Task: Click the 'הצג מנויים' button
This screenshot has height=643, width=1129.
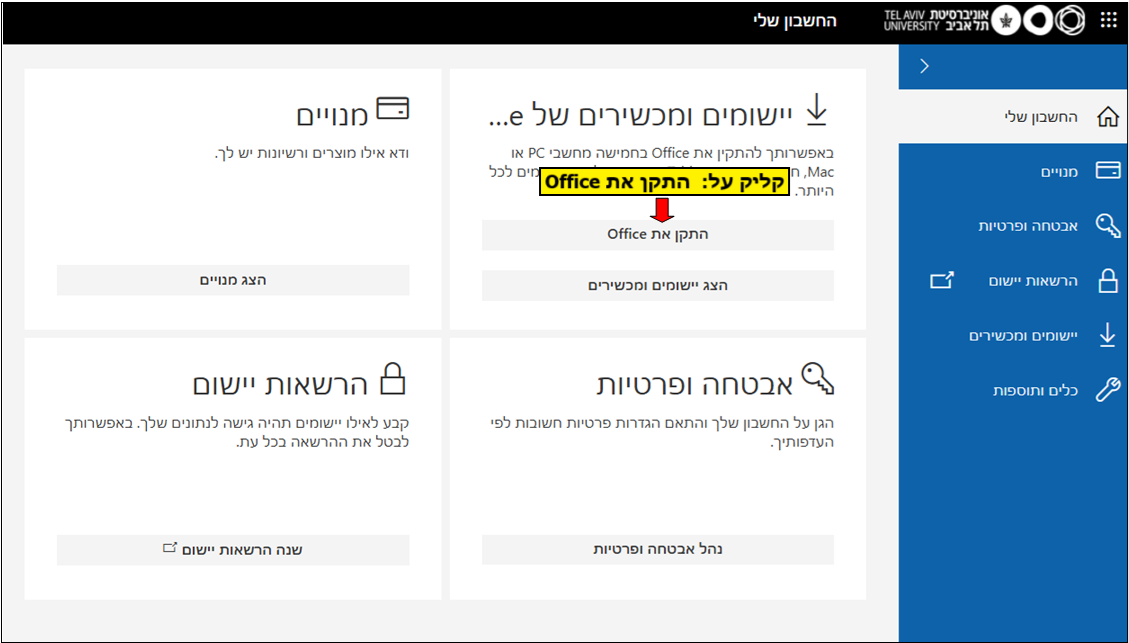Action: pyautogui.click(x=233, y=280)
